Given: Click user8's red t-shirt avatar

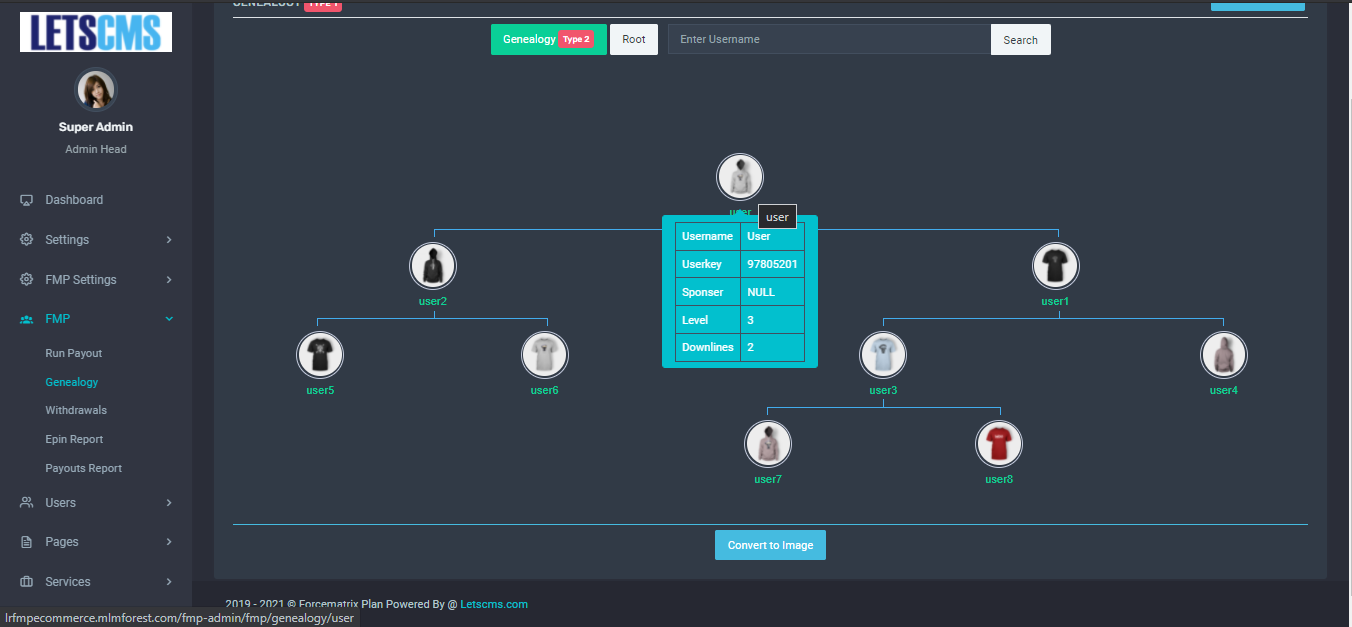Looking at the screenshot, I should click(x=999, y=444).
